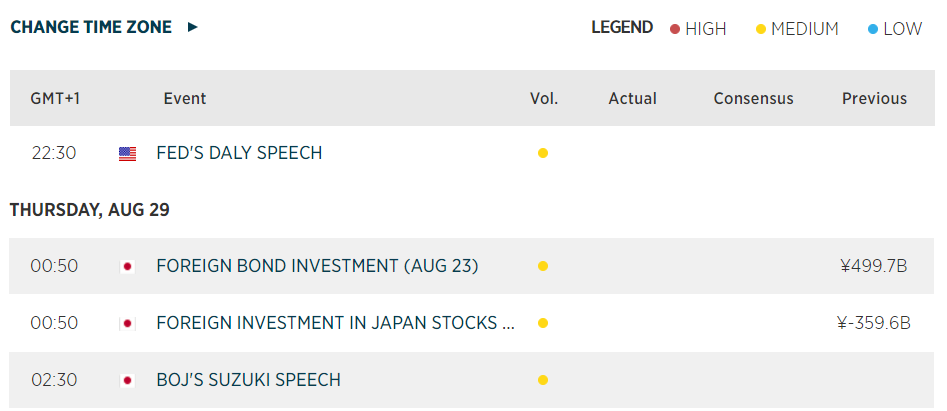Viewport: 947px width, 411px height.
Task: Click the volatility dot for BoJ's Suzuki Speech
Action: [543, 381]
